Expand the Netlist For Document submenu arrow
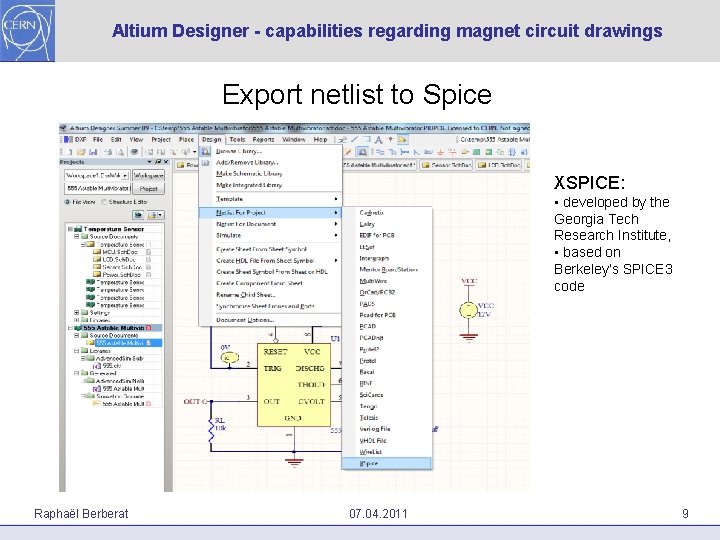This screenshot has height=540, width=720. click(336, 224)
